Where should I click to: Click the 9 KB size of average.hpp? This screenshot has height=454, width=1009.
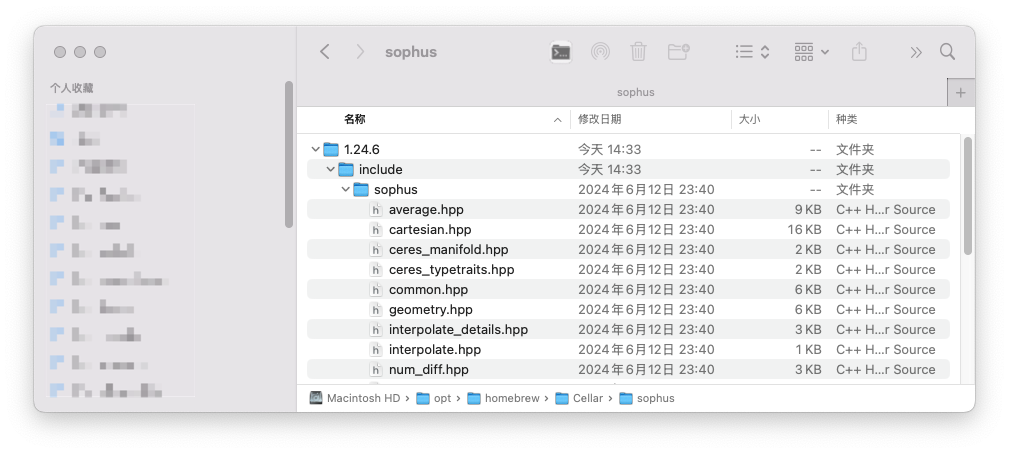click(x=808, y=210)
